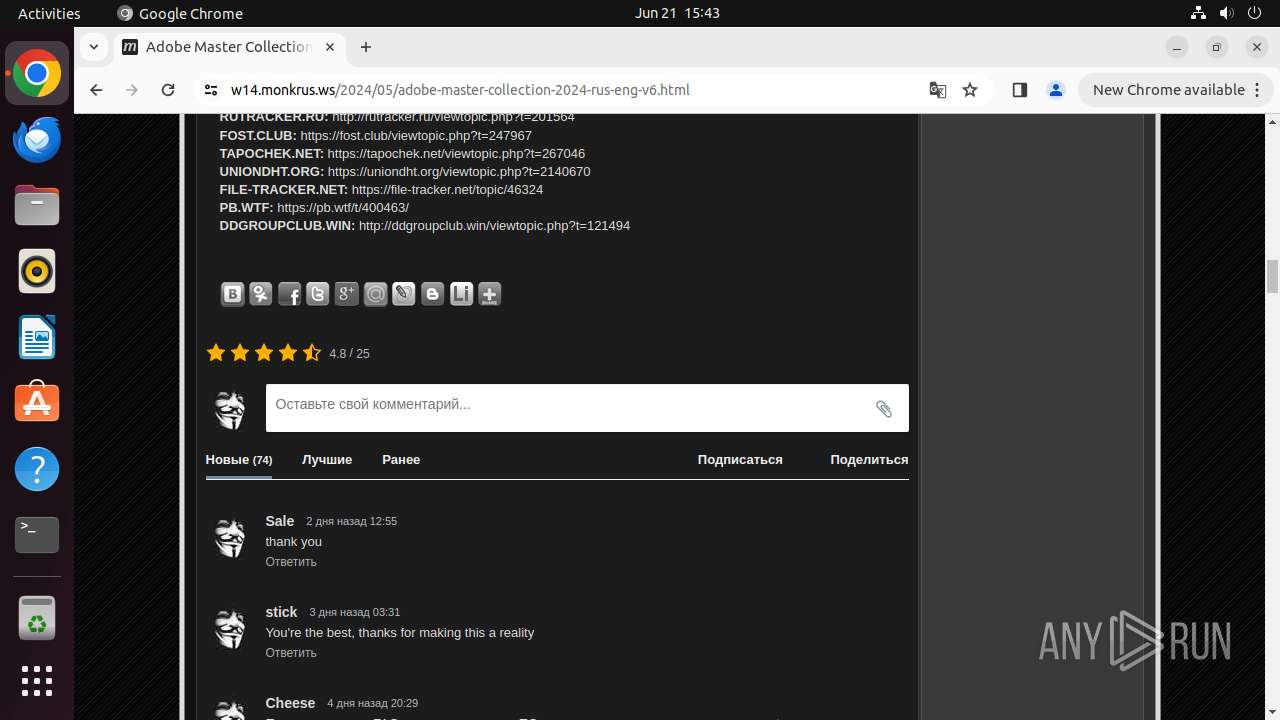Open the Chrome profile menu
The width and height of the screenshot is (1280, 720).
pos(1056,90)
